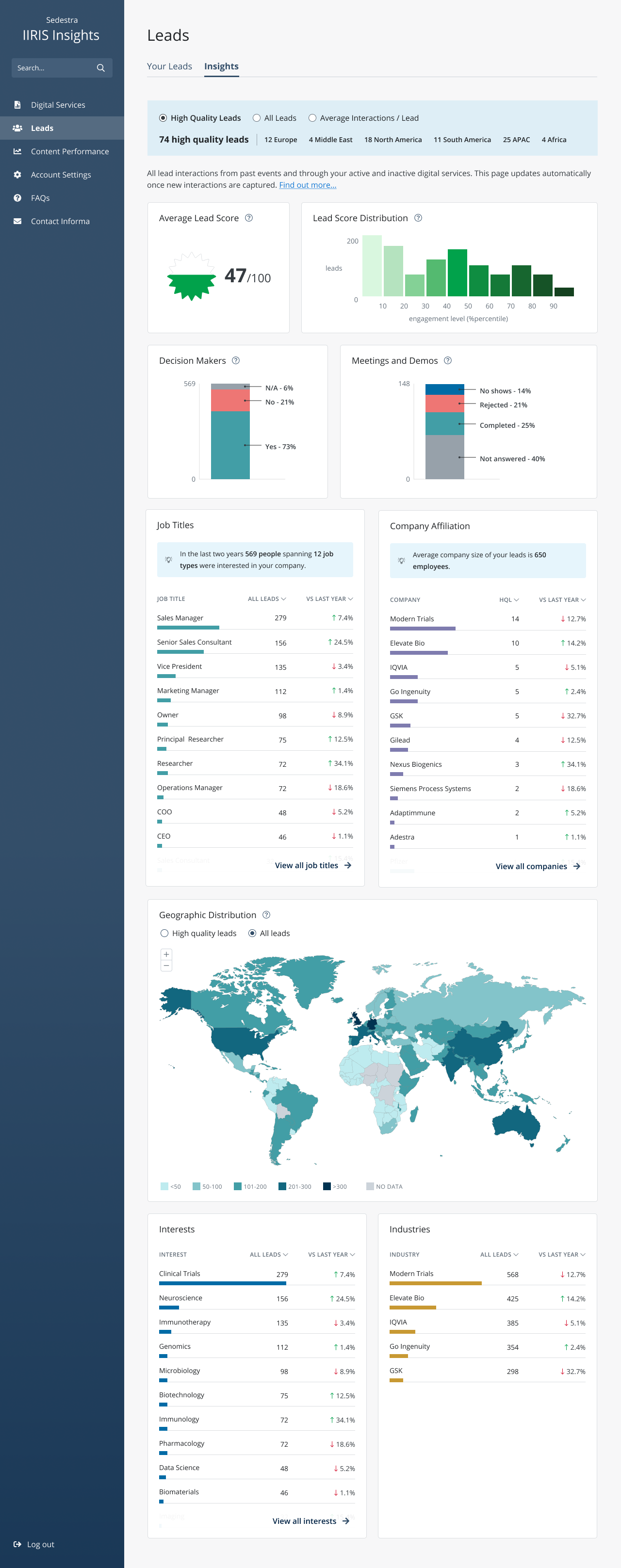Screen dimensions: 621x1568
Task: Click the Modern Trials company row
Action: tap(488, 621)
